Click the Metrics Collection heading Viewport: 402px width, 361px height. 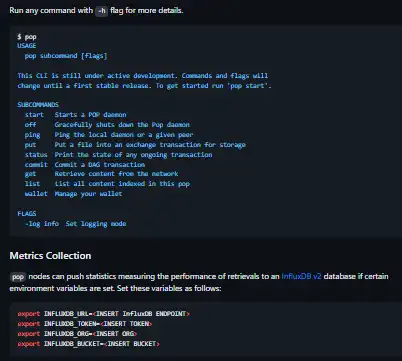click(x=50, y=256)
